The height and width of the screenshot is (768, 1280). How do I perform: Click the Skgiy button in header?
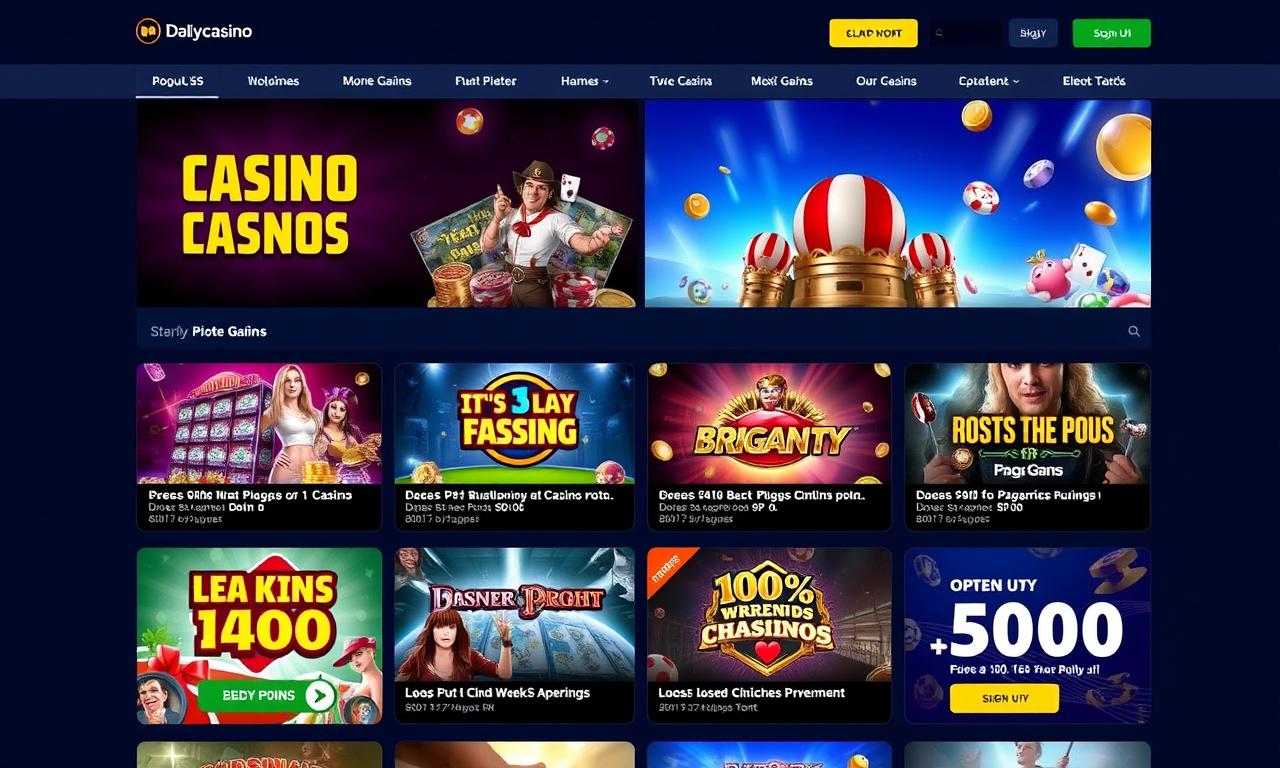pyautogui.click(x=1033, y=33)
